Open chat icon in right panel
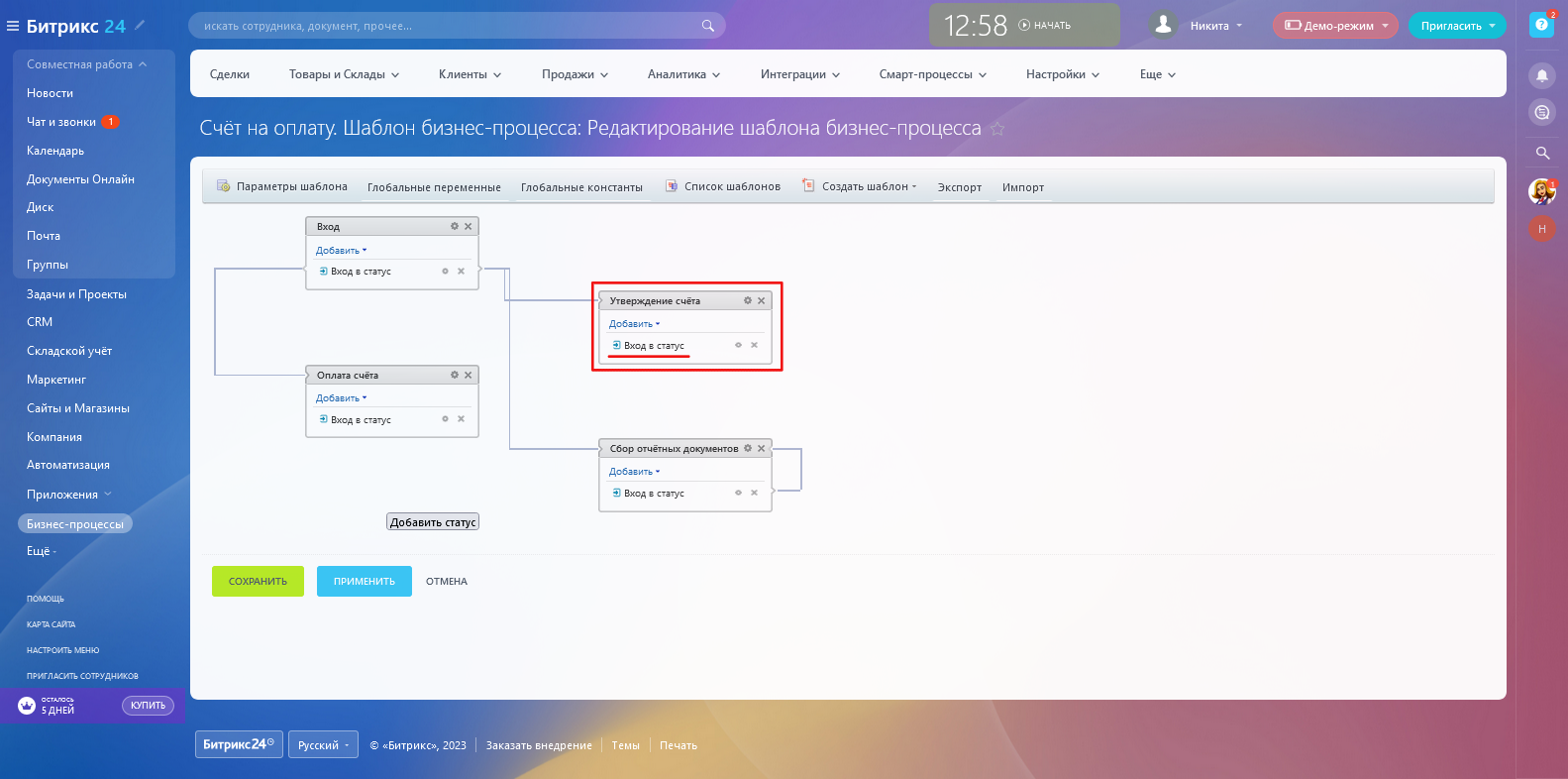Screen dimensions: 1568x779 click(x=1542, y=112)
